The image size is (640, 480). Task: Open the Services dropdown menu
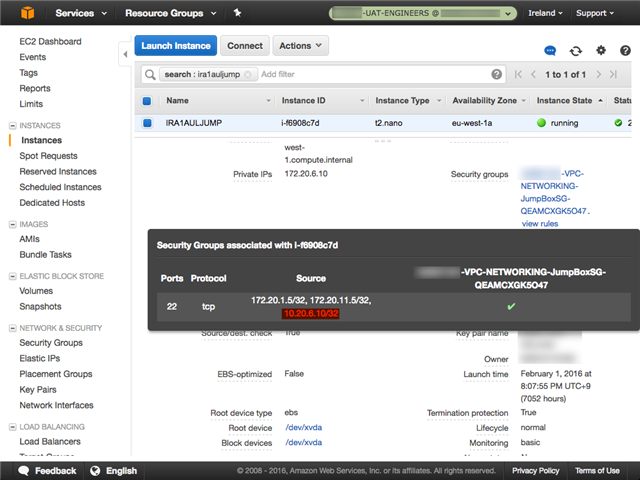point(81,13)
